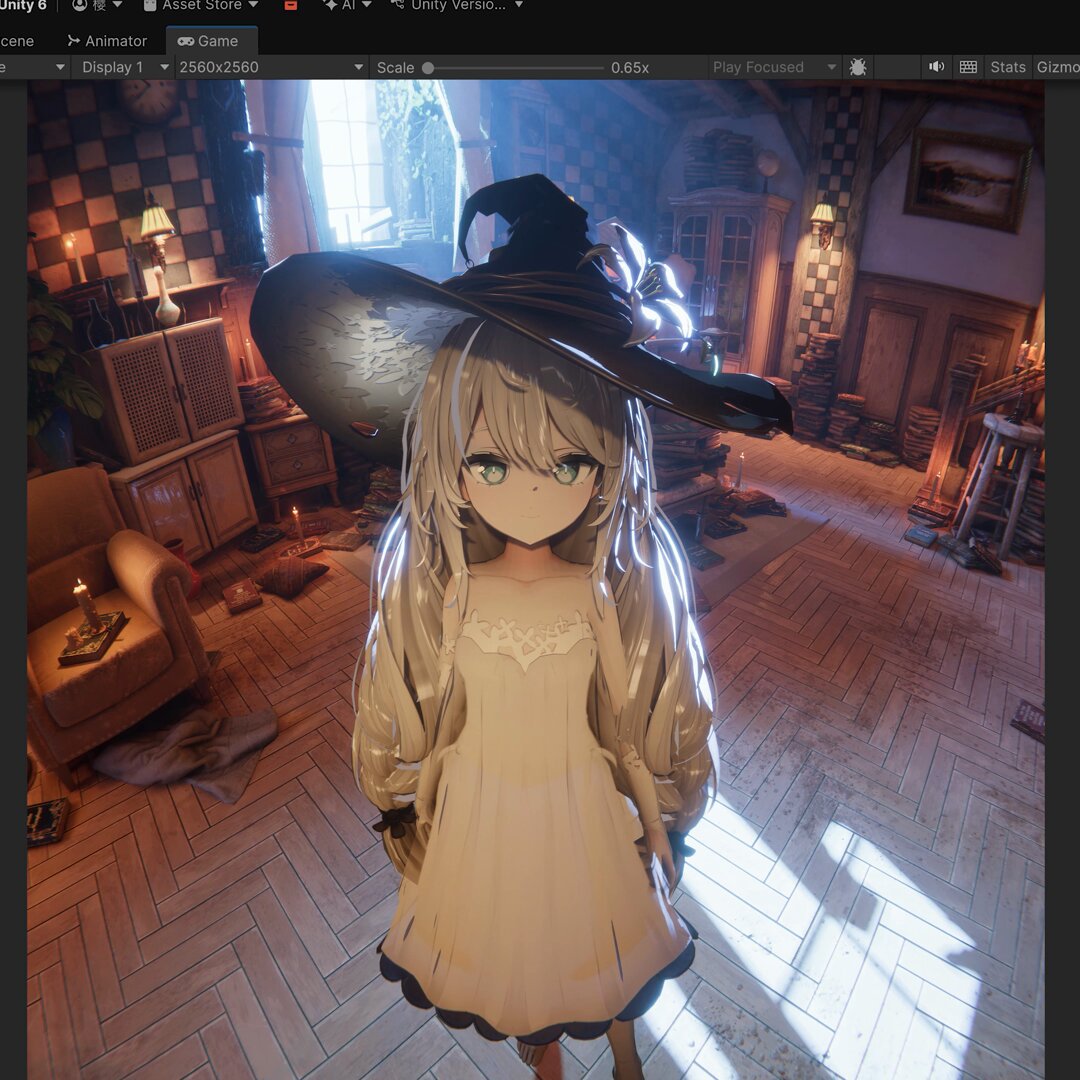Viewport: 1080px width, 1080px height.
Task: Toggle the Stats overlay button
Action: [1008, 68]
